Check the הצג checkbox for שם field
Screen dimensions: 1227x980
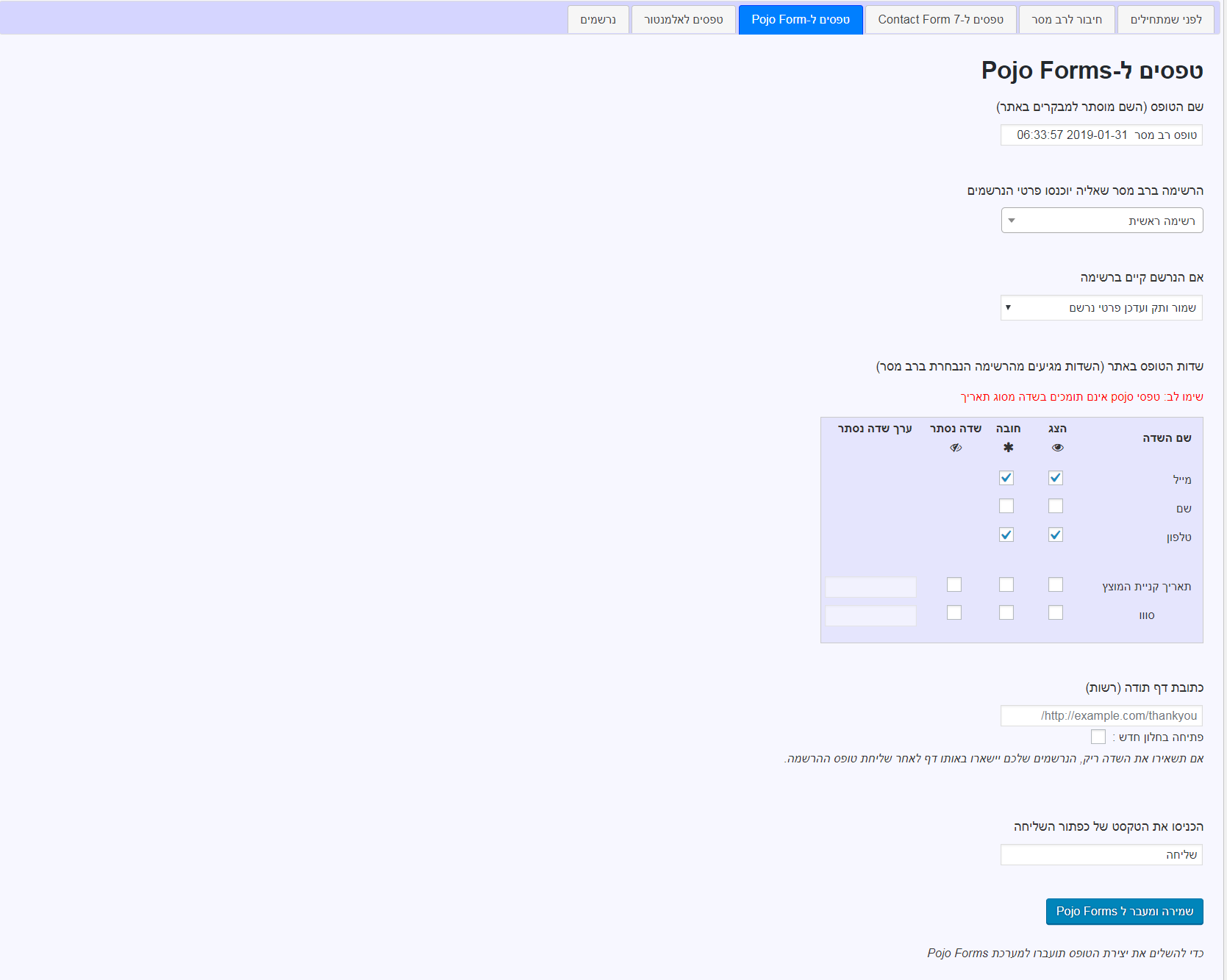point(1055,506)
